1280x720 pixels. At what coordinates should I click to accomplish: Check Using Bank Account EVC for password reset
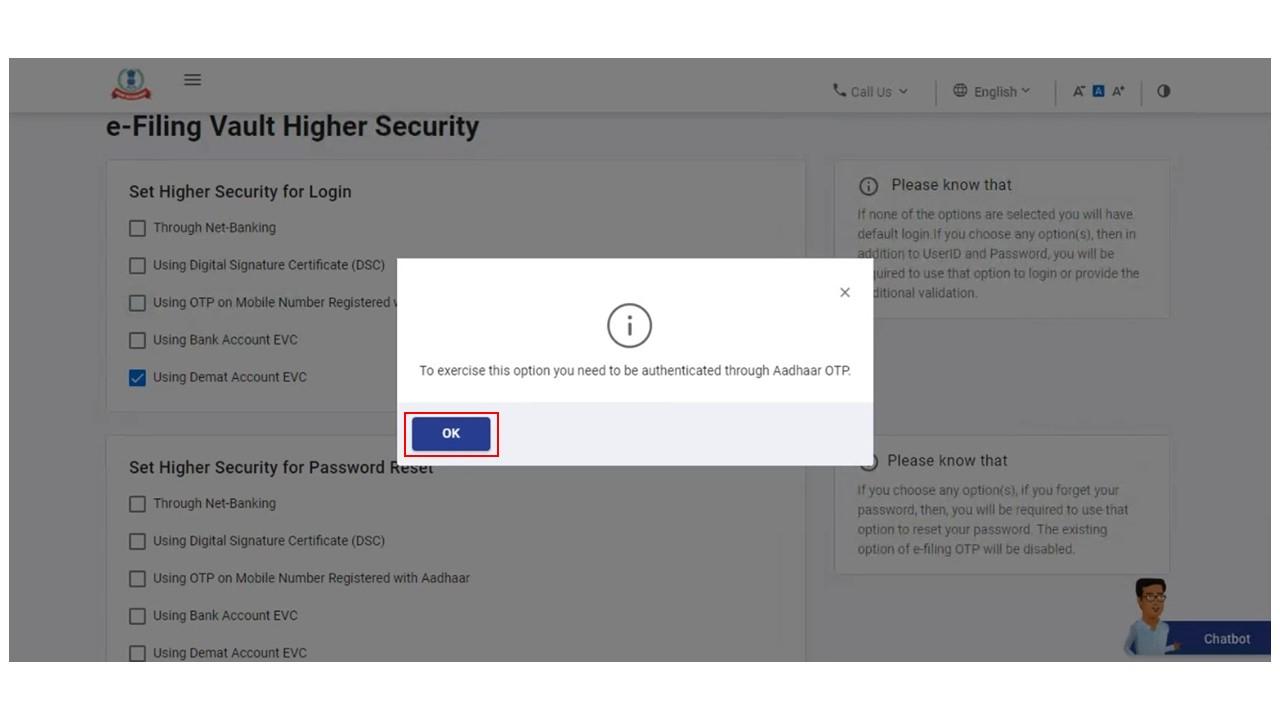point(137,615)
